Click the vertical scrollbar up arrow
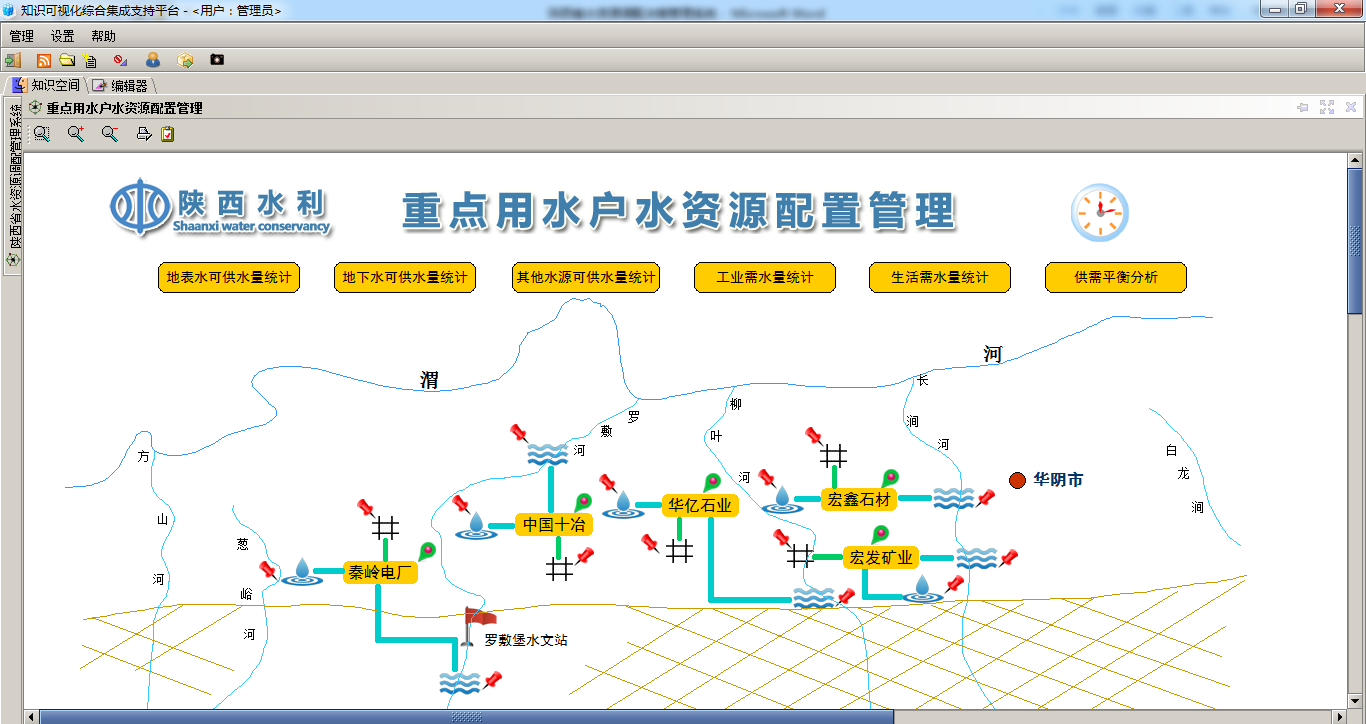 (1356, 160)
